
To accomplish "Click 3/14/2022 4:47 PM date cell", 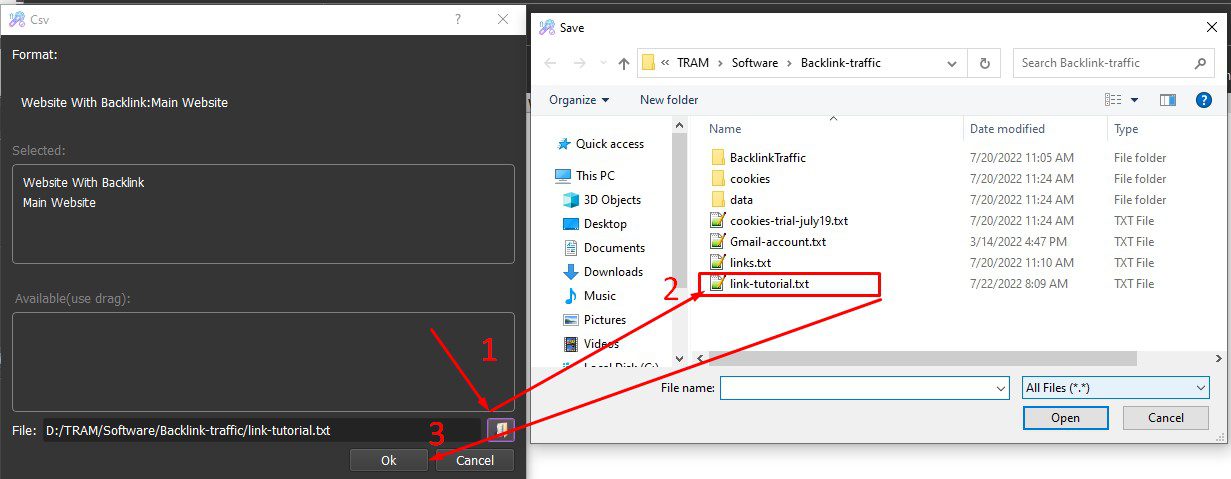I will tap(1018, 242).
